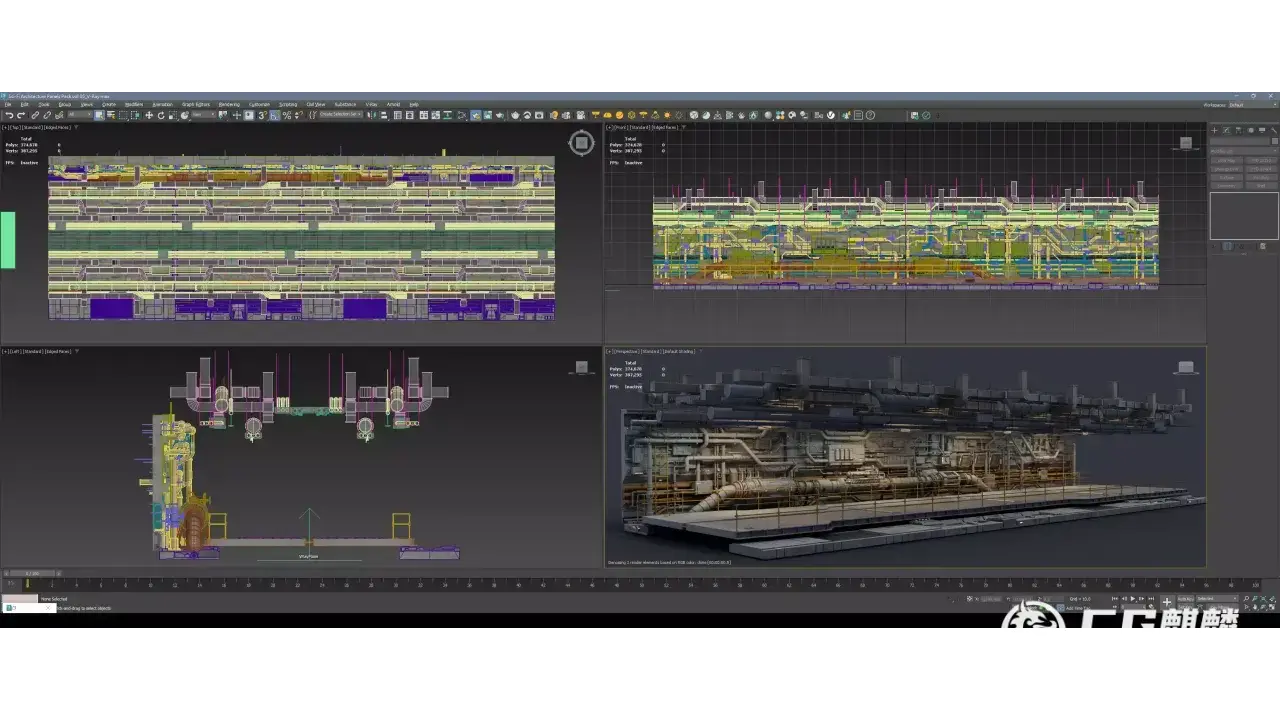Open the Rendering menu

click(x=229, y=105)
